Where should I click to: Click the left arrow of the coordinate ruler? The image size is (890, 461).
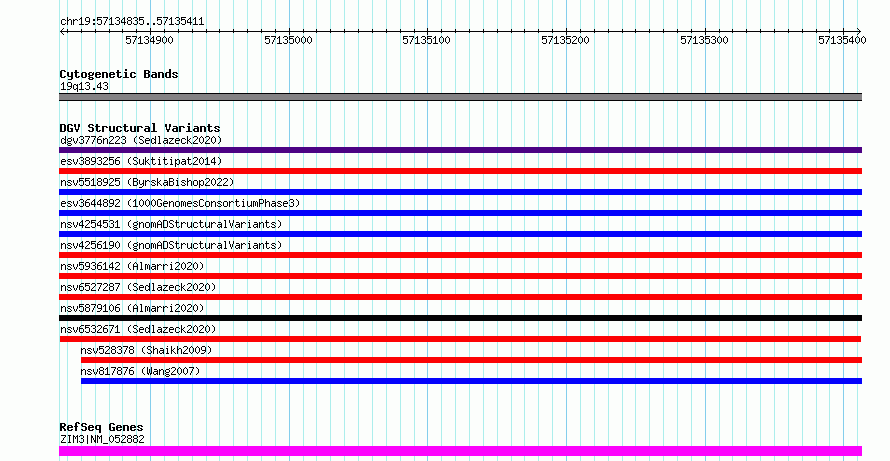pyautogui.click(x=62, y=31)
